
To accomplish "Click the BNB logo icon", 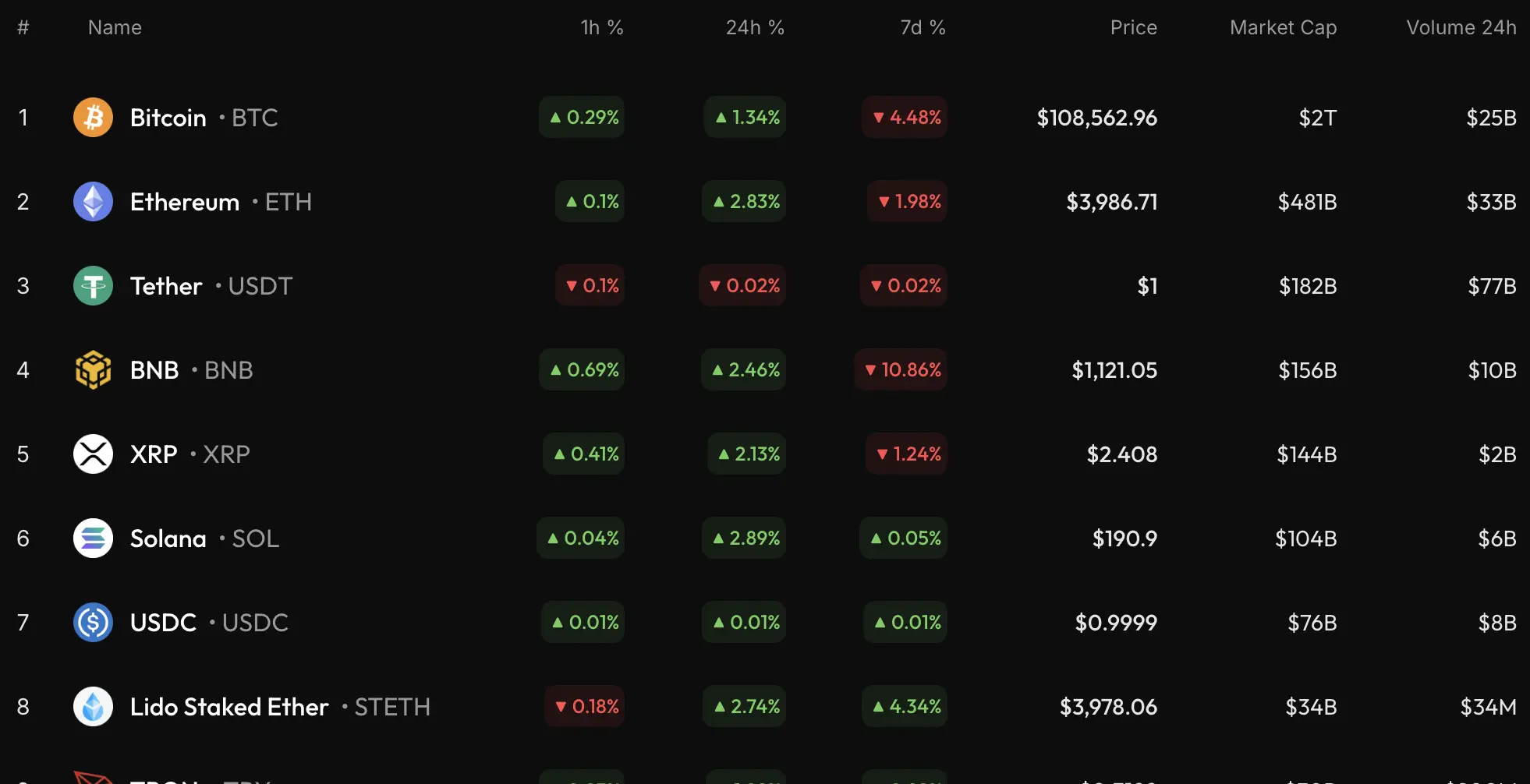I will (x=93, y=370).
